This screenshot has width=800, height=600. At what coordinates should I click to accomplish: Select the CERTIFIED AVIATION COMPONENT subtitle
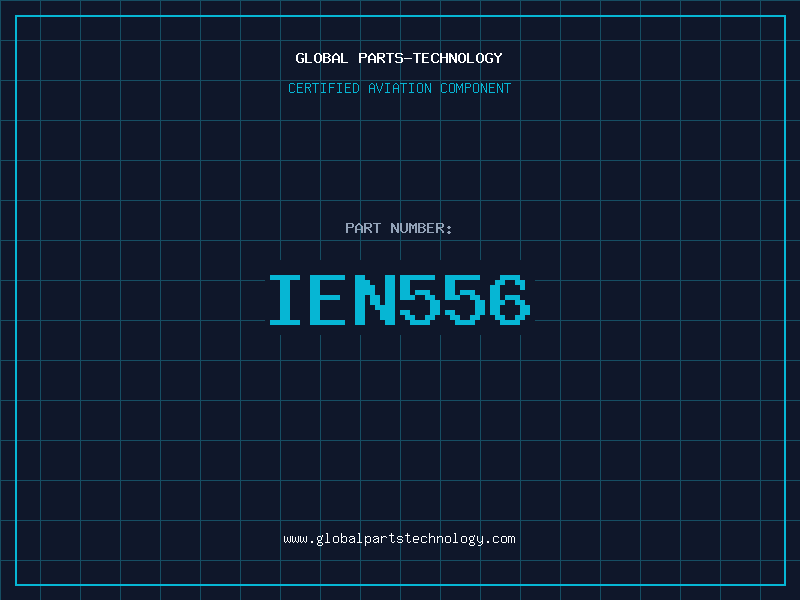click(x=399, y=88)
